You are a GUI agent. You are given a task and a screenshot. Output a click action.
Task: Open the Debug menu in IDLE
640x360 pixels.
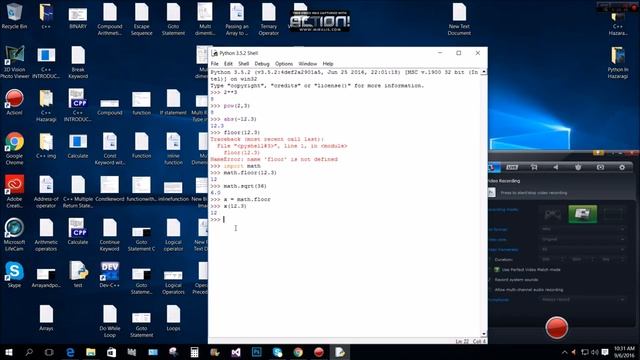[x=262, y=64]
